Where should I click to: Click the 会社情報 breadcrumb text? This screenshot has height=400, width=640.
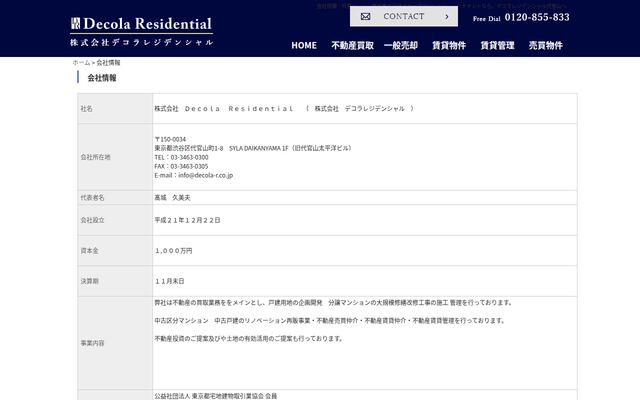[108, 62]
